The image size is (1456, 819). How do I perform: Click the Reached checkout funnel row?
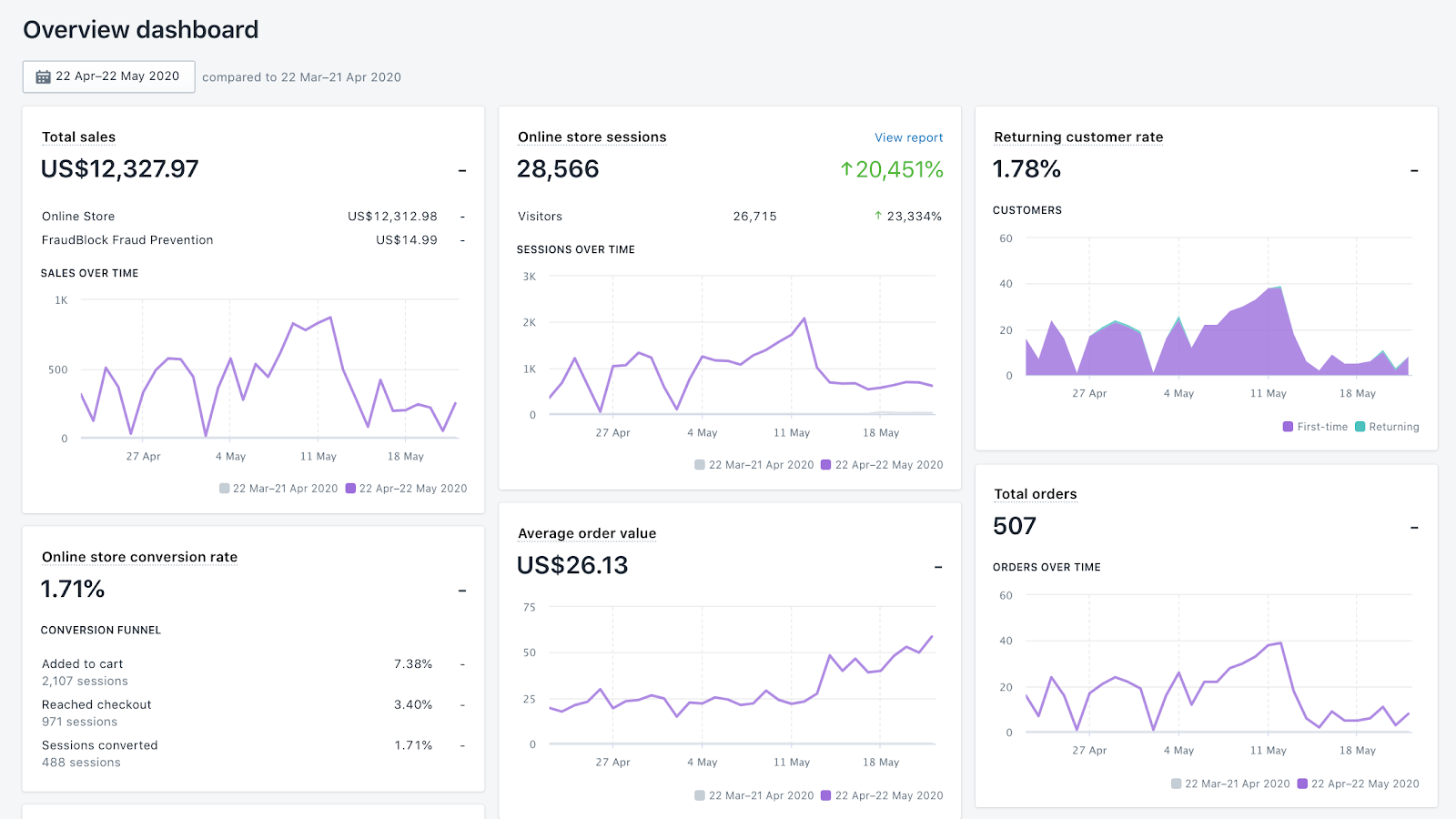[x=254, y=713]
